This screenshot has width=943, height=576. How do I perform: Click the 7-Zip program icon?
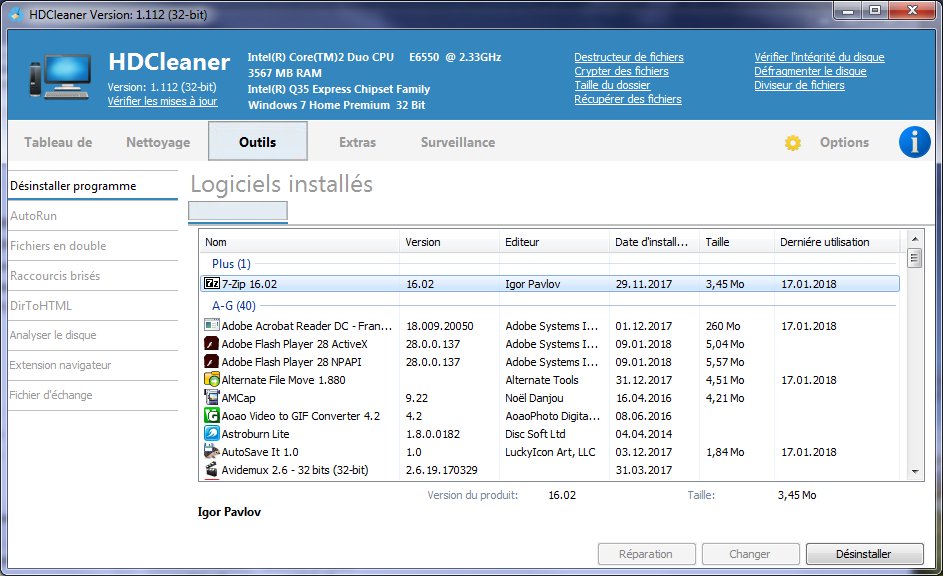point(212,283)
